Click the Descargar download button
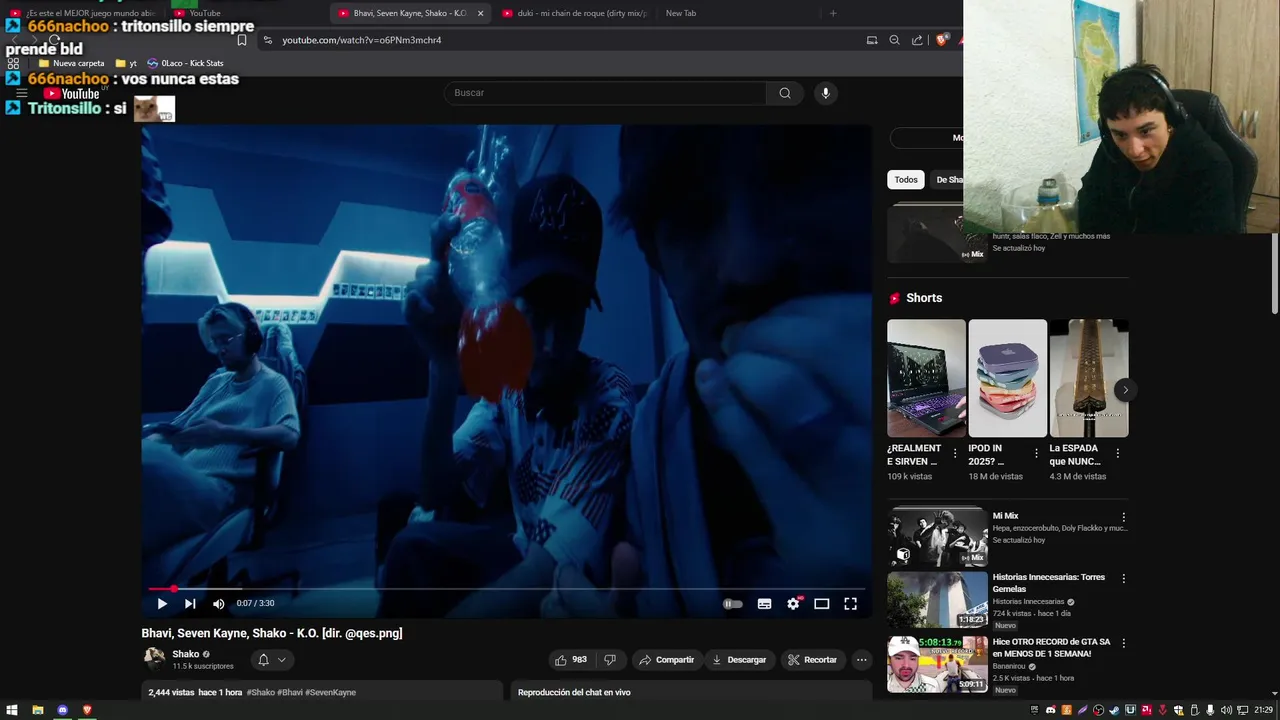The width and height of the screenshot is (1280, 720). tap(738, 660)
